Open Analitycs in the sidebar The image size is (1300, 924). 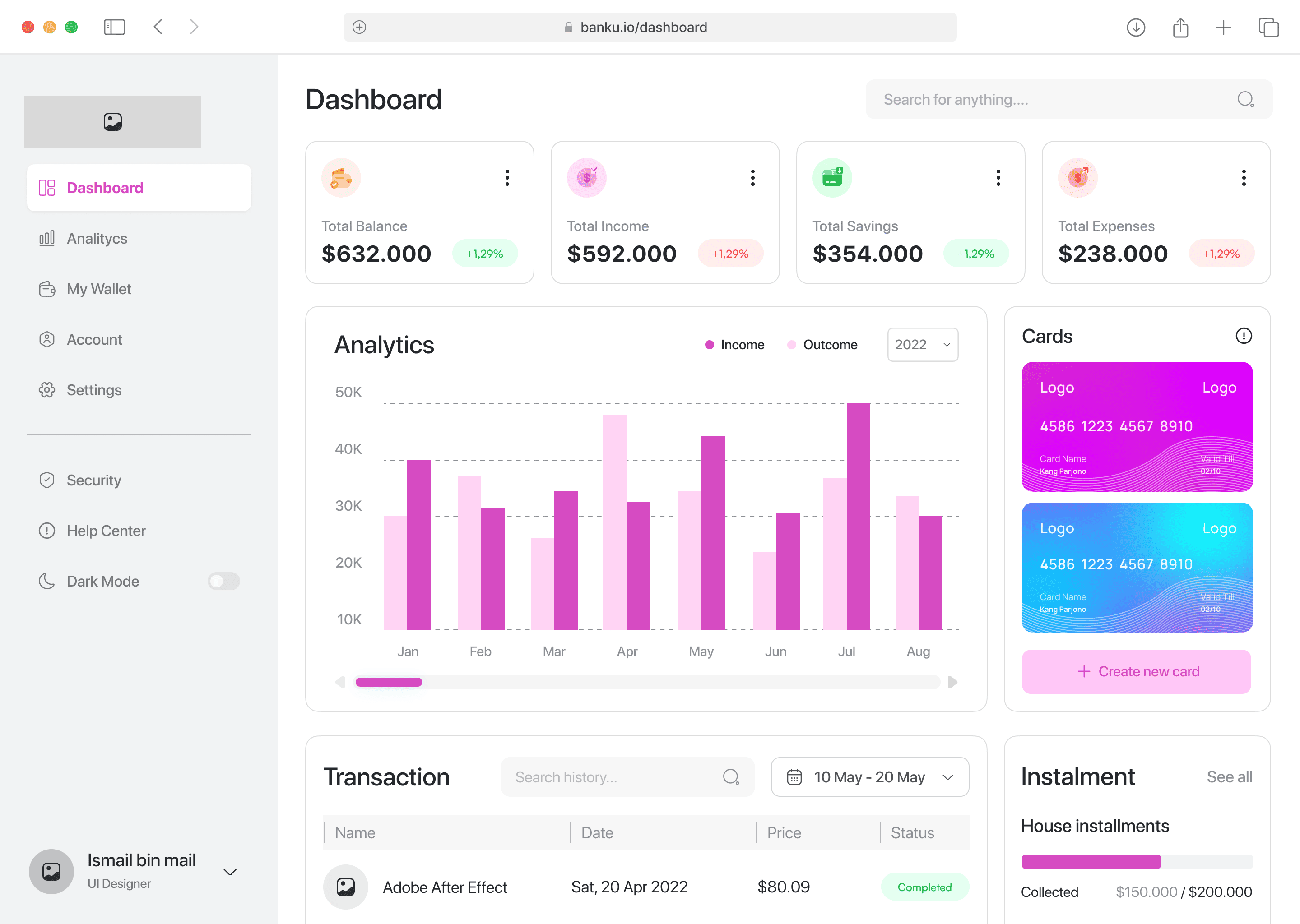97,238
